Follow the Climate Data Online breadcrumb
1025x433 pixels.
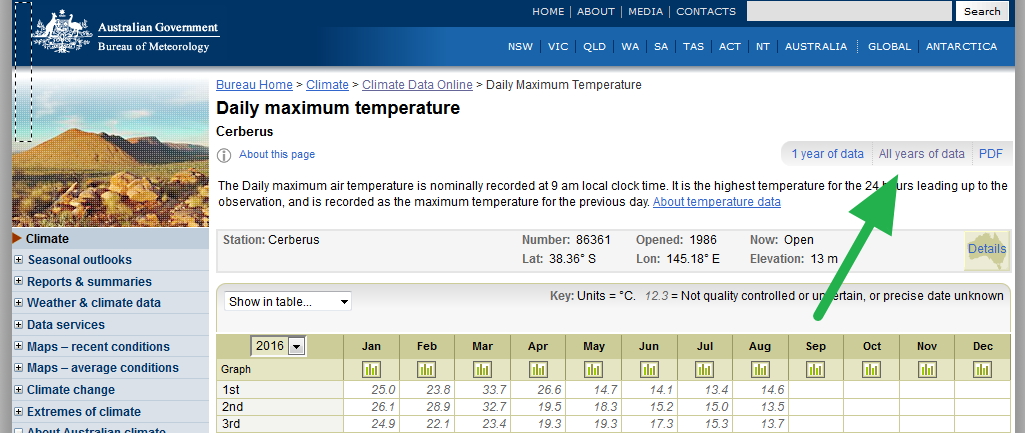[417, 85]
